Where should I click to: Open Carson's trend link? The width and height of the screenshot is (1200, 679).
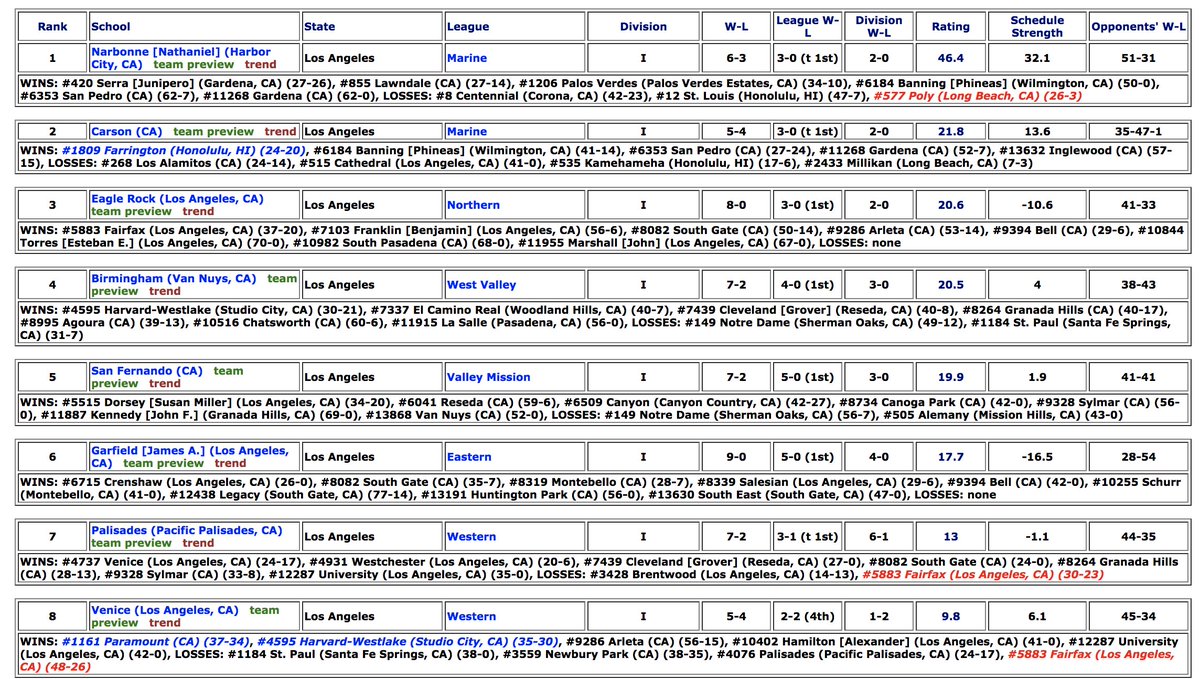pyautogui.click(x=280, y=131)
